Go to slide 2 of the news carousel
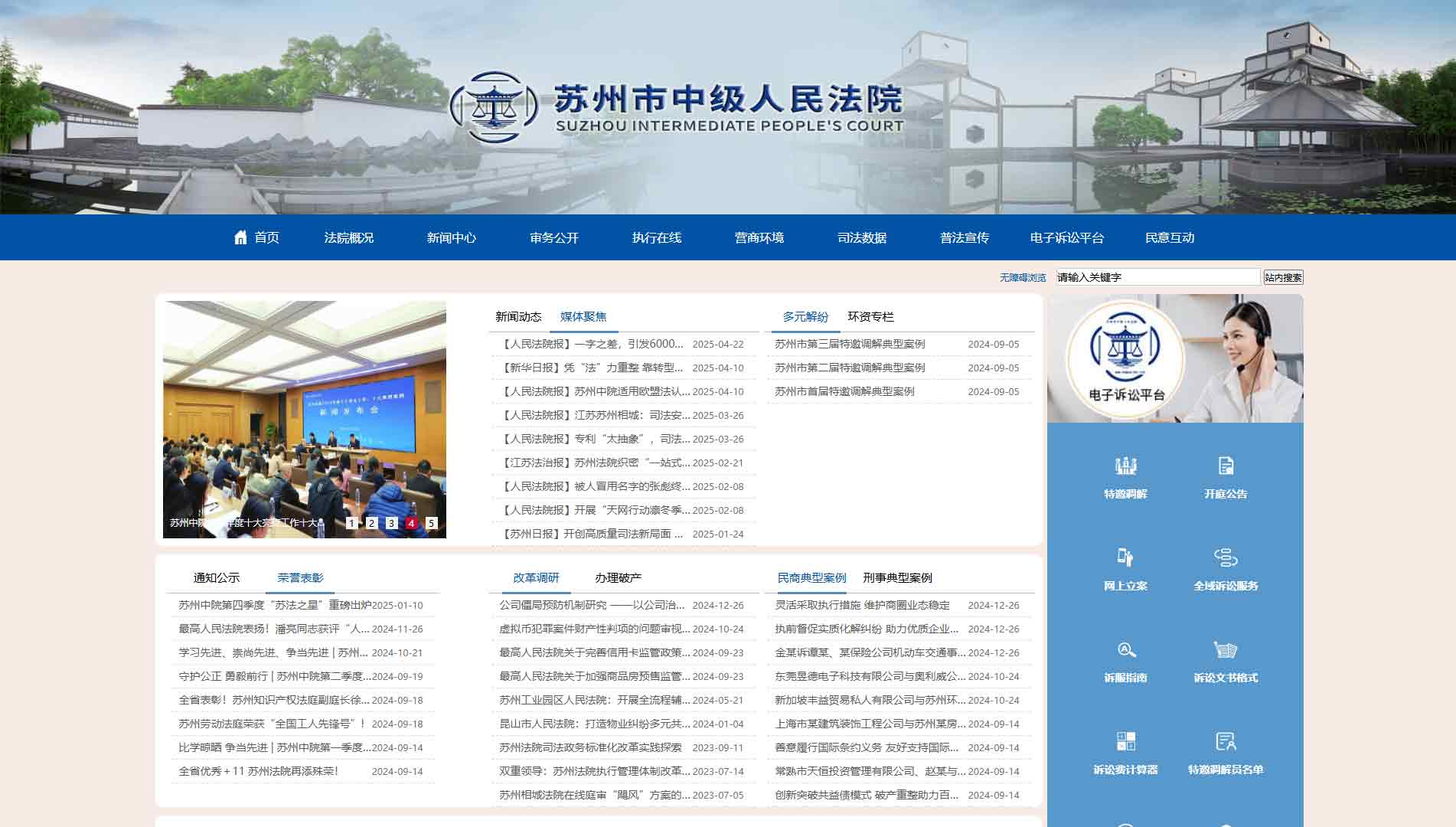The height and width of the screenshot is (827, 1456). point(371,523)
